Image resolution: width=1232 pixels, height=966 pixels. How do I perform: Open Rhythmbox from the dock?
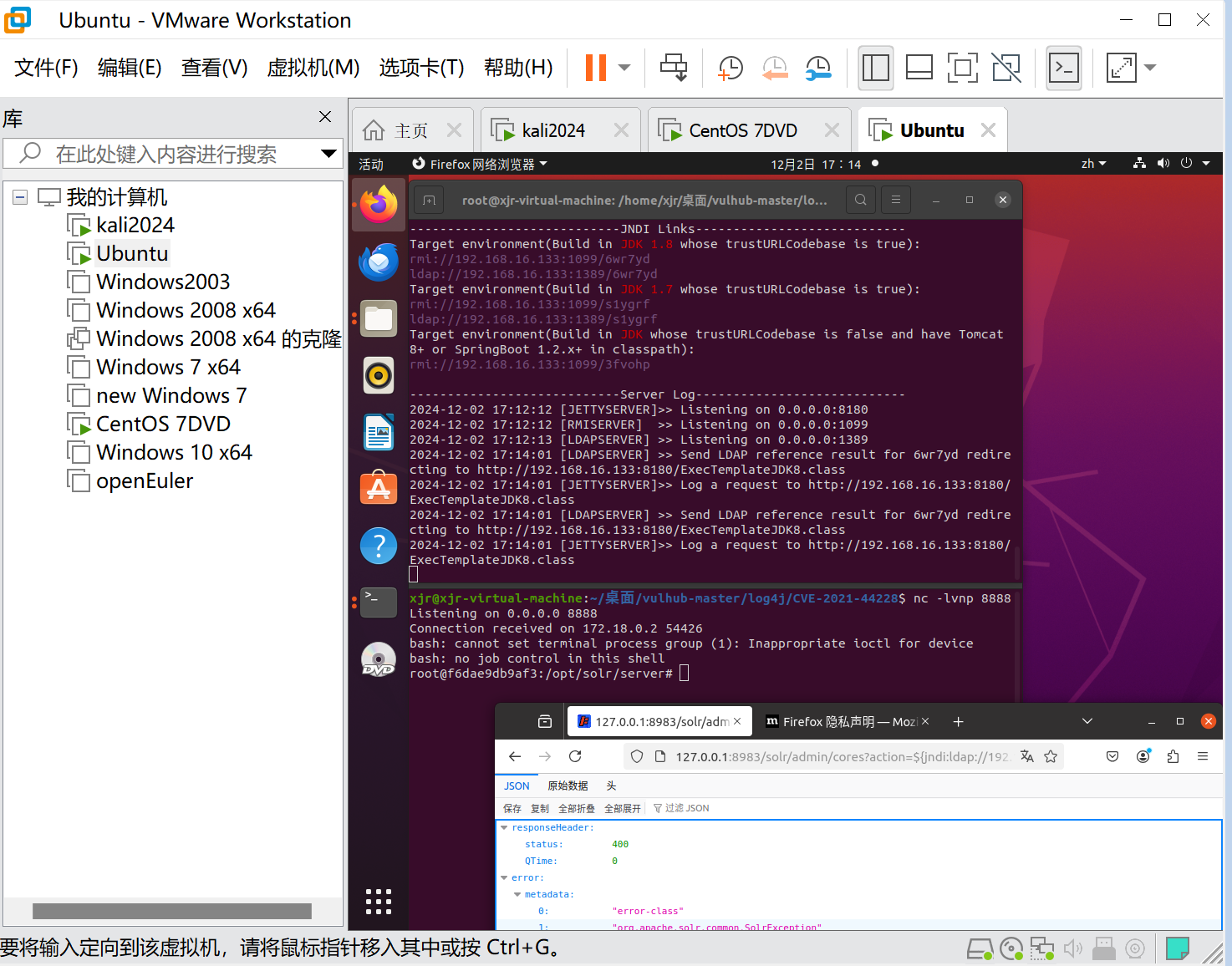click(379, 376)
